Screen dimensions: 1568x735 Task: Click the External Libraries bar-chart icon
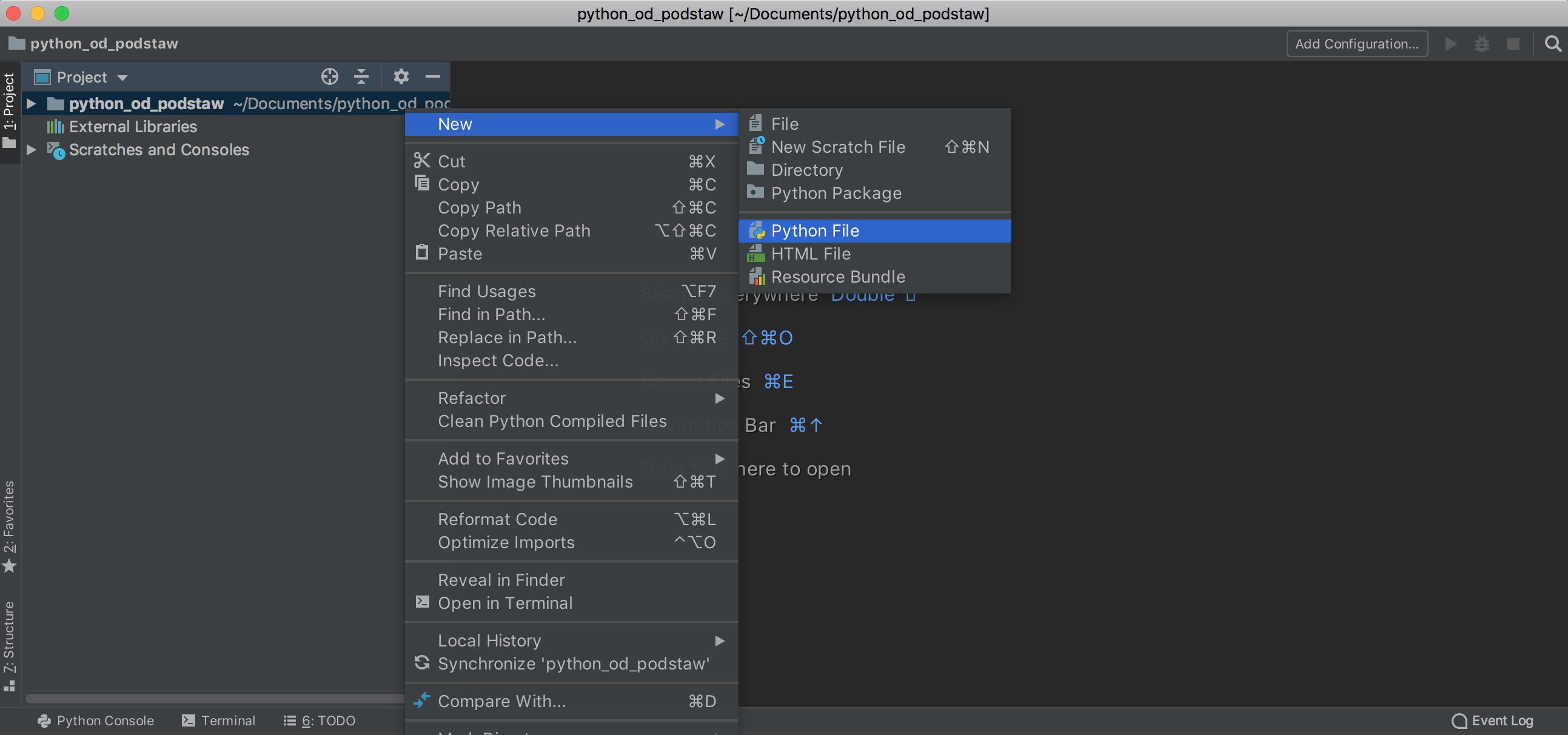click(55, 127)
